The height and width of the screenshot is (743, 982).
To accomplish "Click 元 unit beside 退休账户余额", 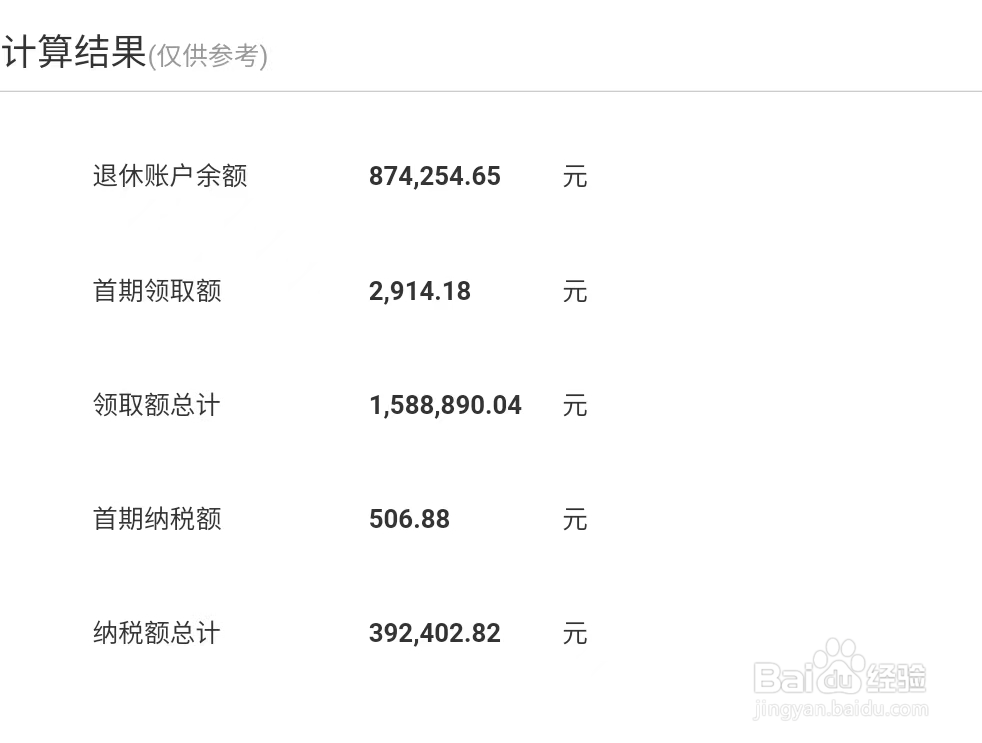I will click(575, 176).
